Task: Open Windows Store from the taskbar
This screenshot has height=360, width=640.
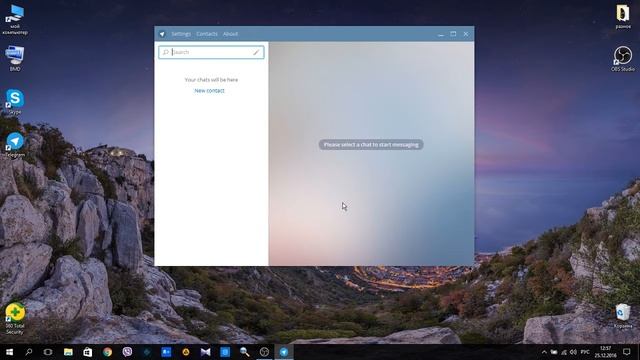Action: (87, 352)
